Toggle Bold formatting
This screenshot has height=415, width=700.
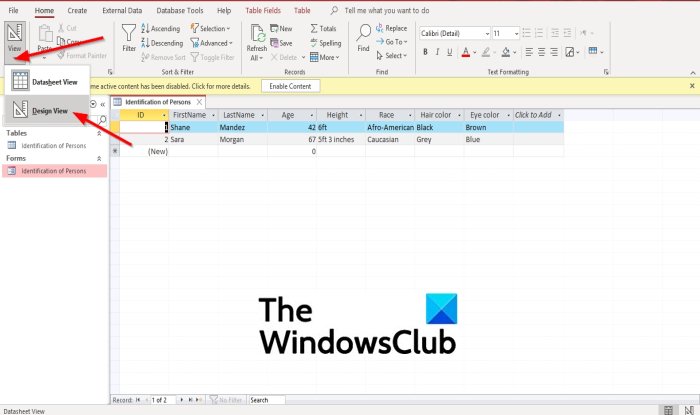425,52
